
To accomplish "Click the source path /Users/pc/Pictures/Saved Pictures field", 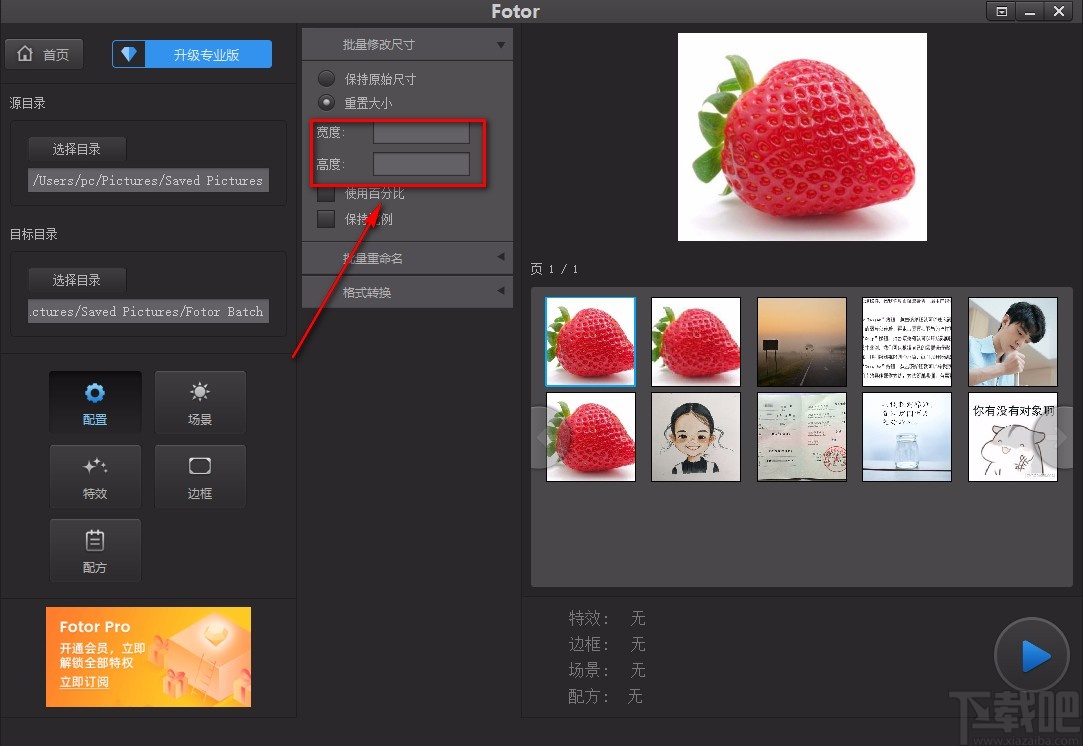I will point(148,180).
